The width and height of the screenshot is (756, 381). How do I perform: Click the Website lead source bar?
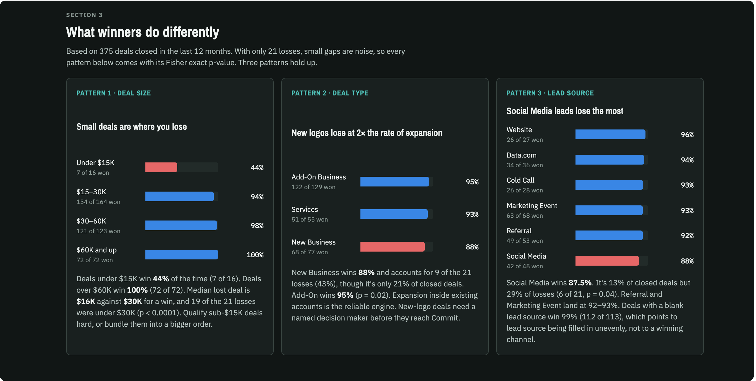point(611,134)
